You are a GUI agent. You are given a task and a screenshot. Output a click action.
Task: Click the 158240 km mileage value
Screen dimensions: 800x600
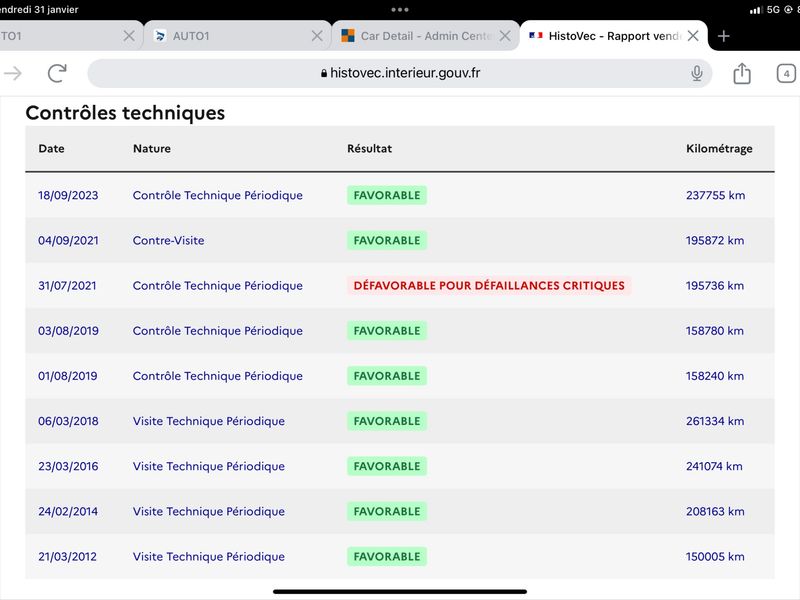[x=715, y=376]
